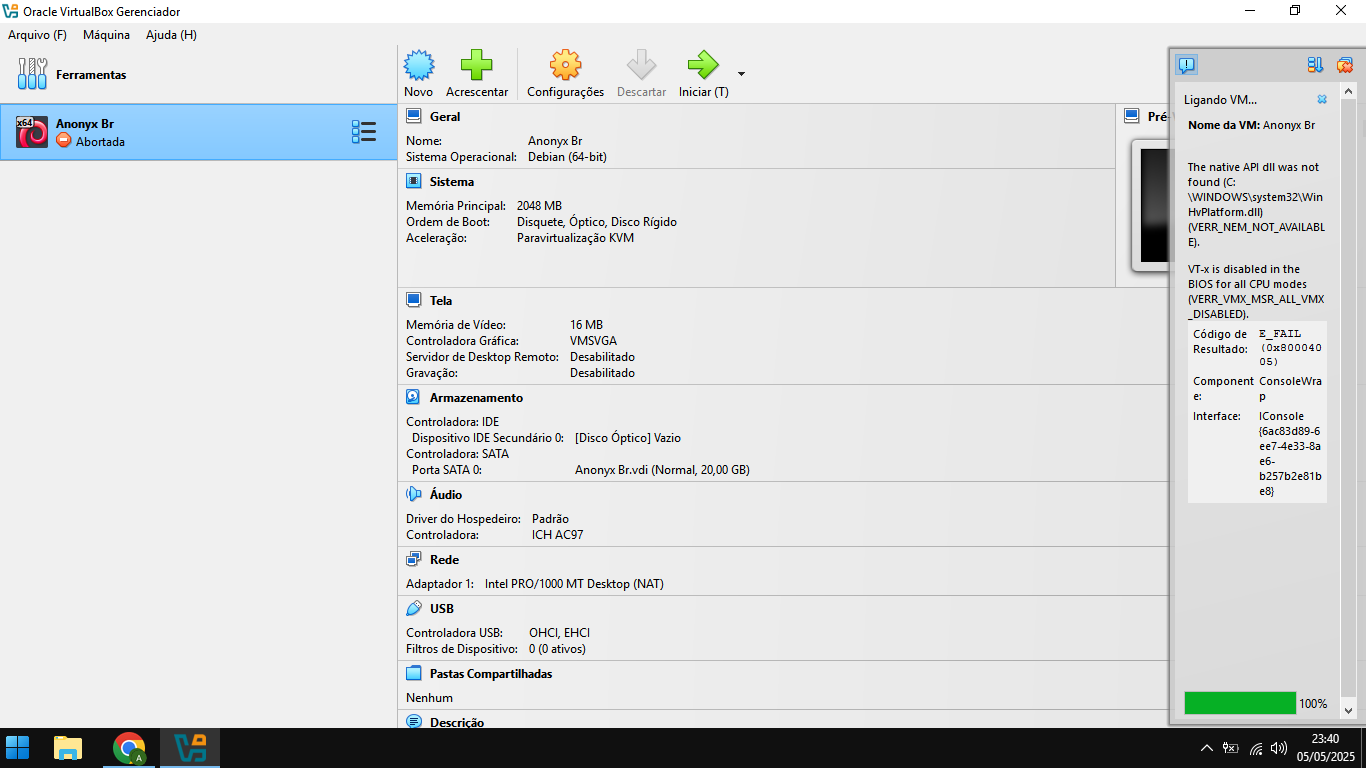
Task: Open the Armazenamento settings header link
Action: (x=476, y=398)
